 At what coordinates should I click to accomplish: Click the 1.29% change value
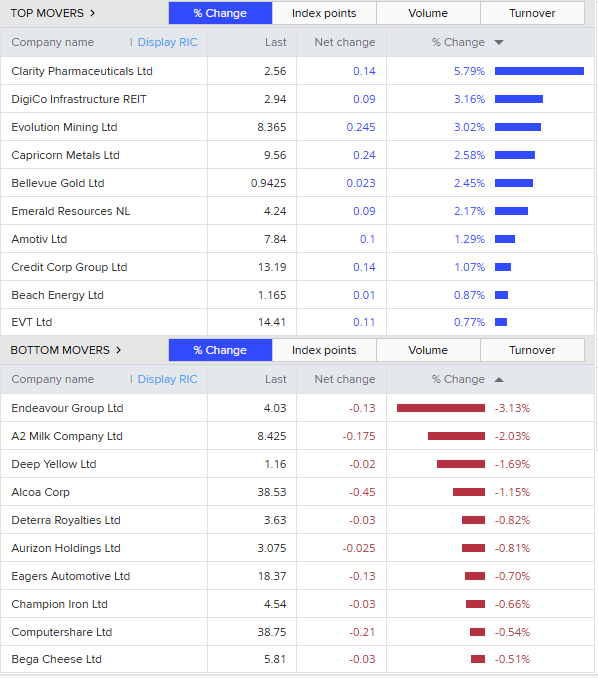pyautogui.click(x=469, y=239)
